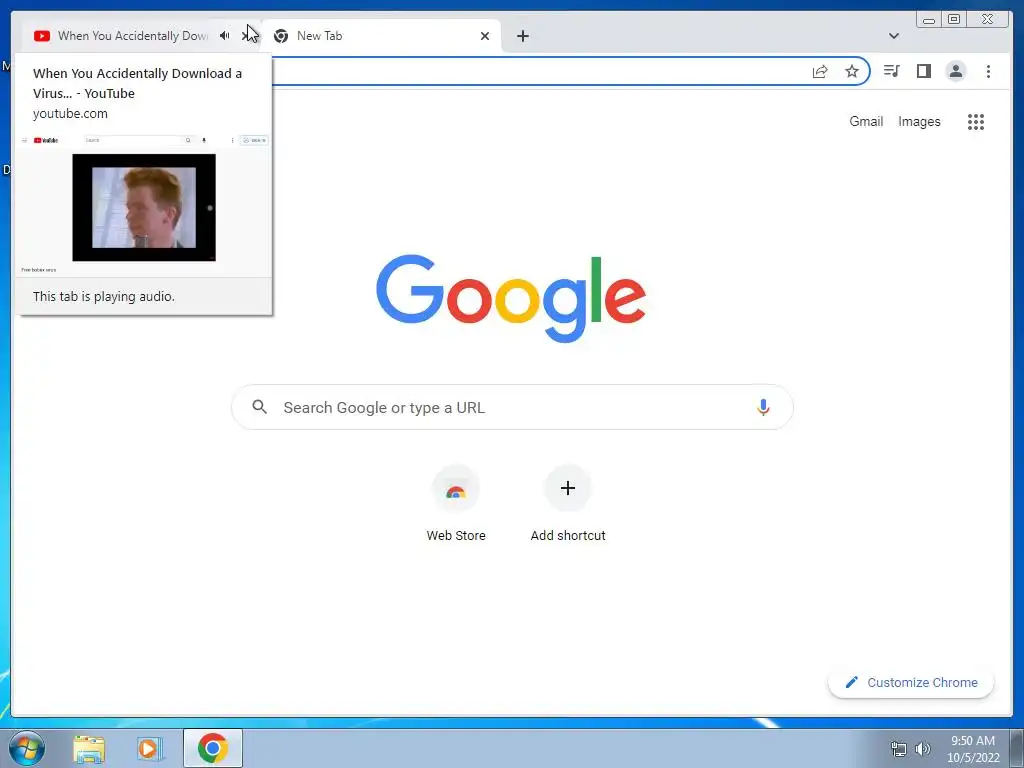Open the Images link

click(x=919, y=121)
